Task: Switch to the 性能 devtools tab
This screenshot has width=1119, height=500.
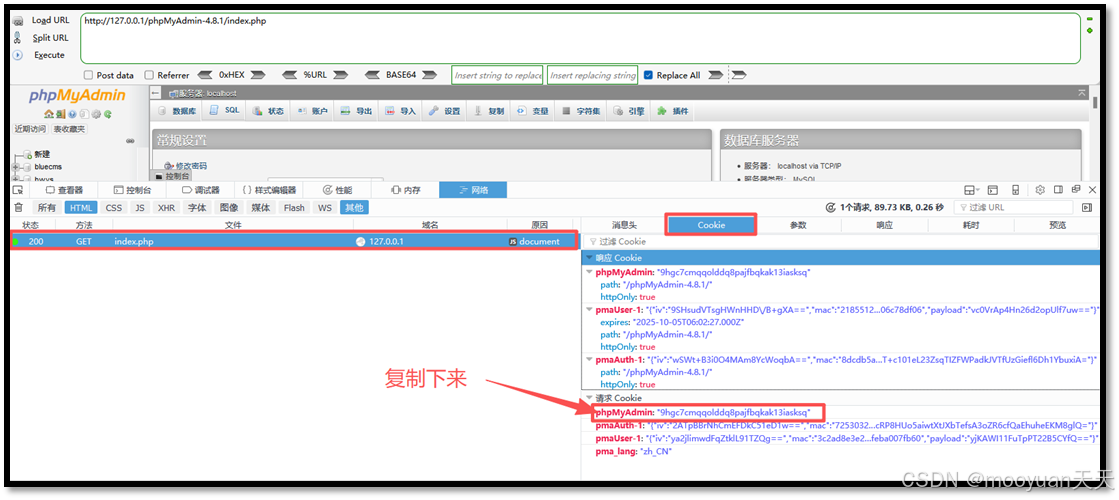Action: point(338,190)
